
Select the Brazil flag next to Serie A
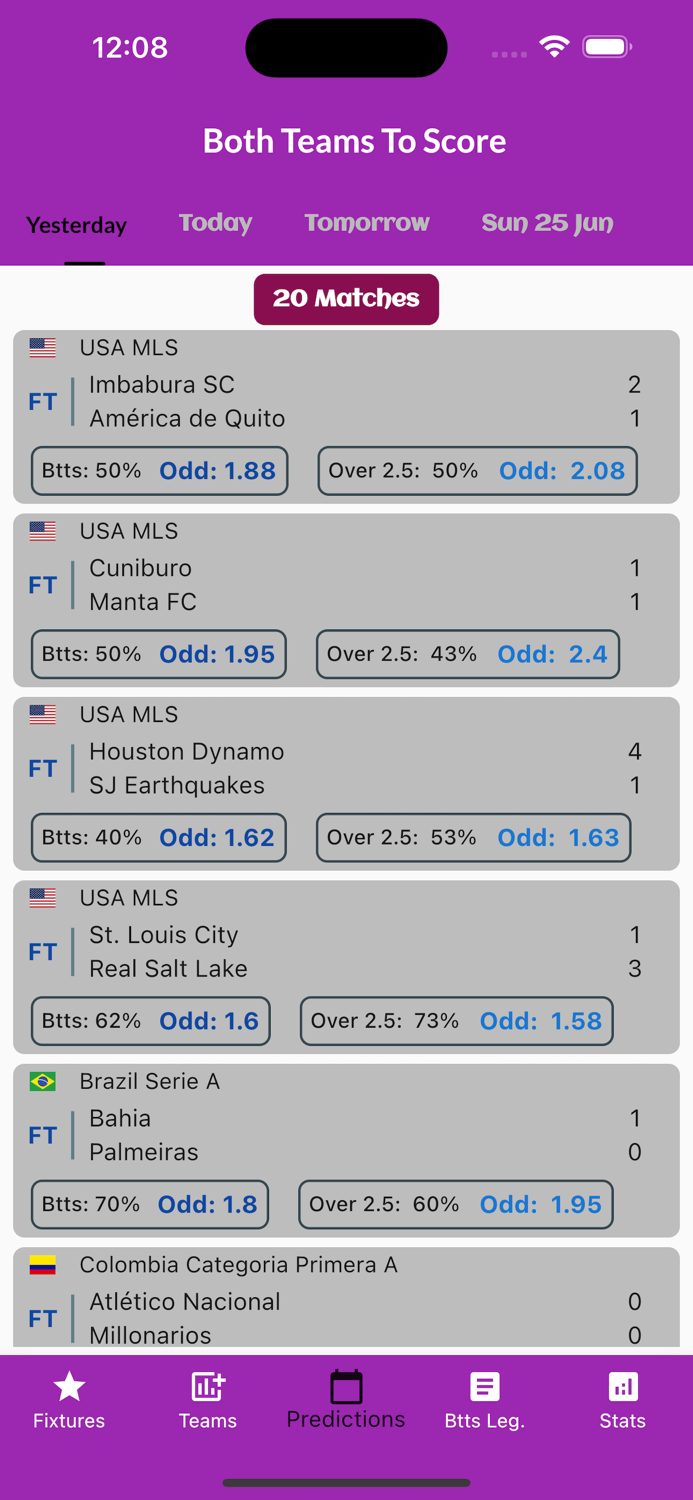44,1082
